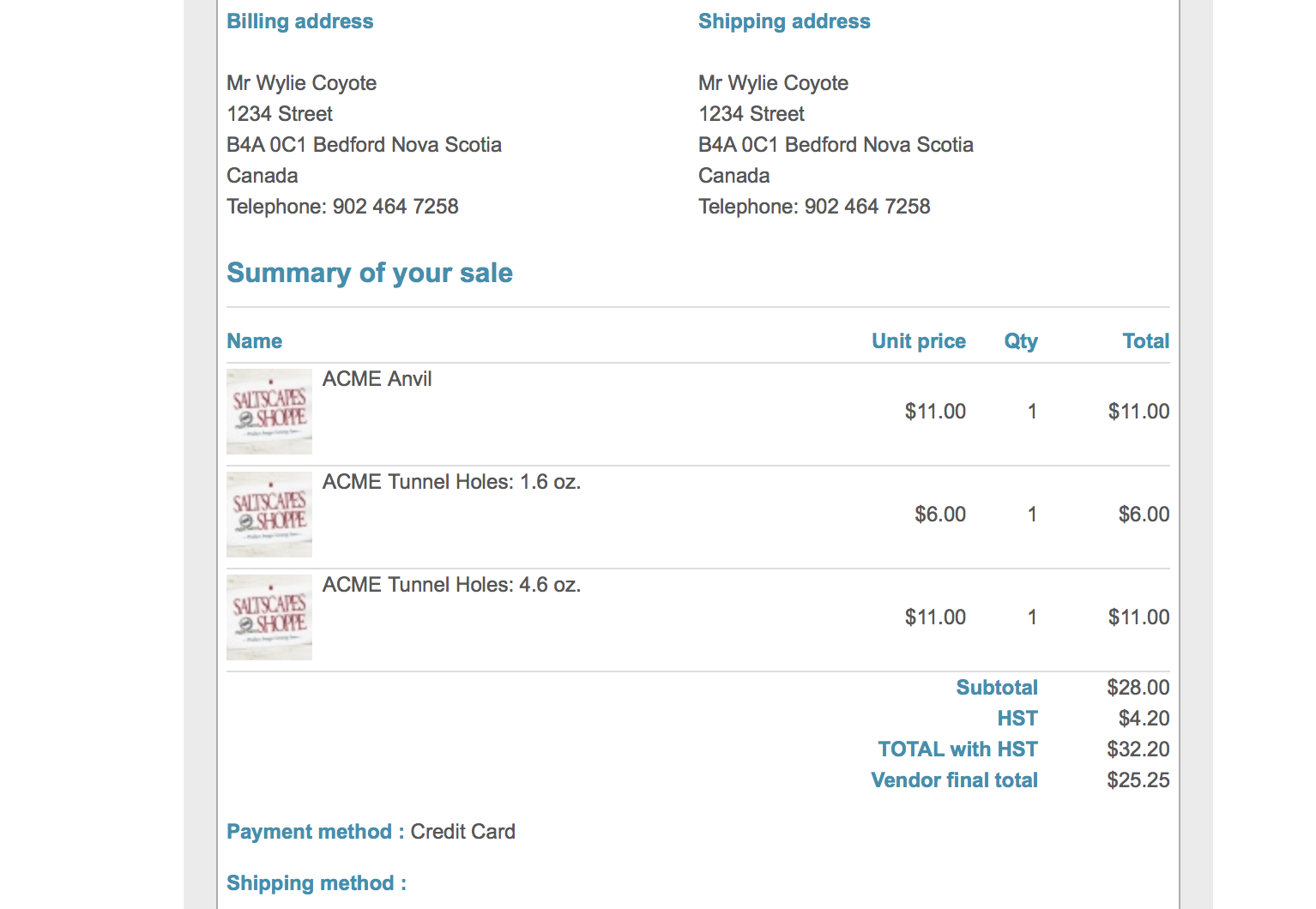
Task: Click the billing telephone number line
Action: tap(342, 207)
